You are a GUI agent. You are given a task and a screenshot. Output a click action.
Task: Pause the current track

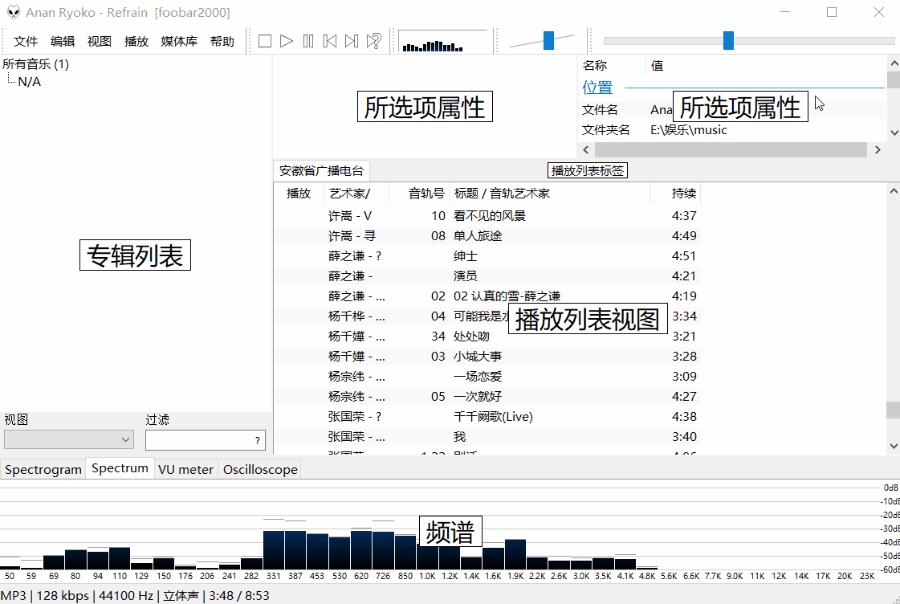click(307, 41)
